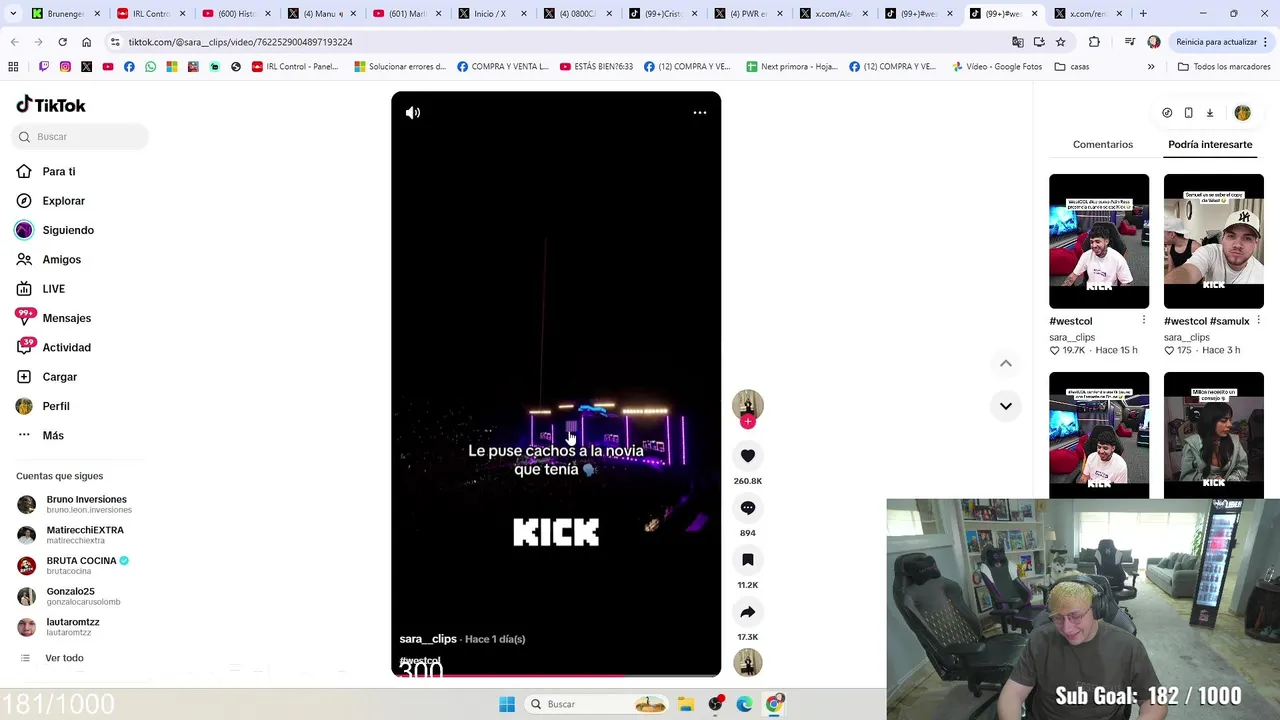The width and height of the screenshot is (1280, 720).
Task: Open options for the #westcol #samulx video
Action: tap(1258, 321)
